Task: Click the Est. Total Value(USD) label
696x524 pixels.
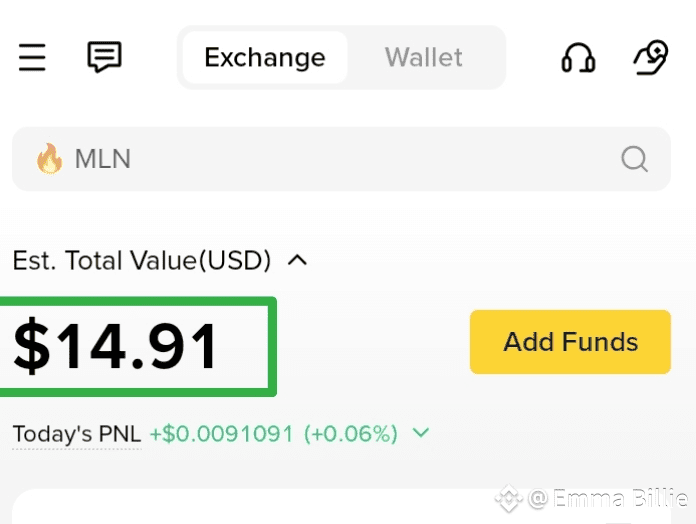Action: pyautogui.click(x=142, y=261)
